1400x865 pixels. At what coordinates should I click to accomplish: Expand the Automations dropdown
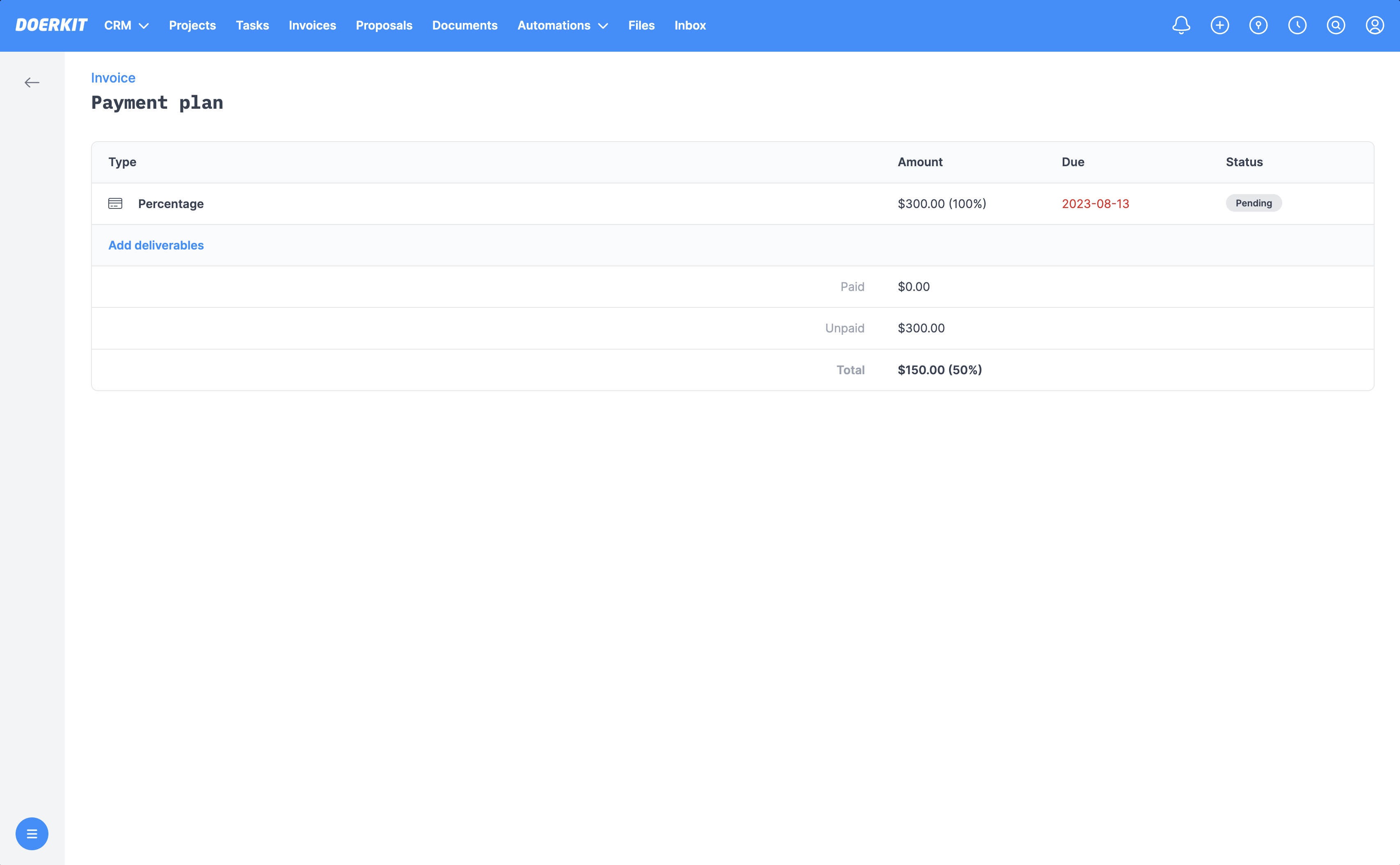[562, 25]
